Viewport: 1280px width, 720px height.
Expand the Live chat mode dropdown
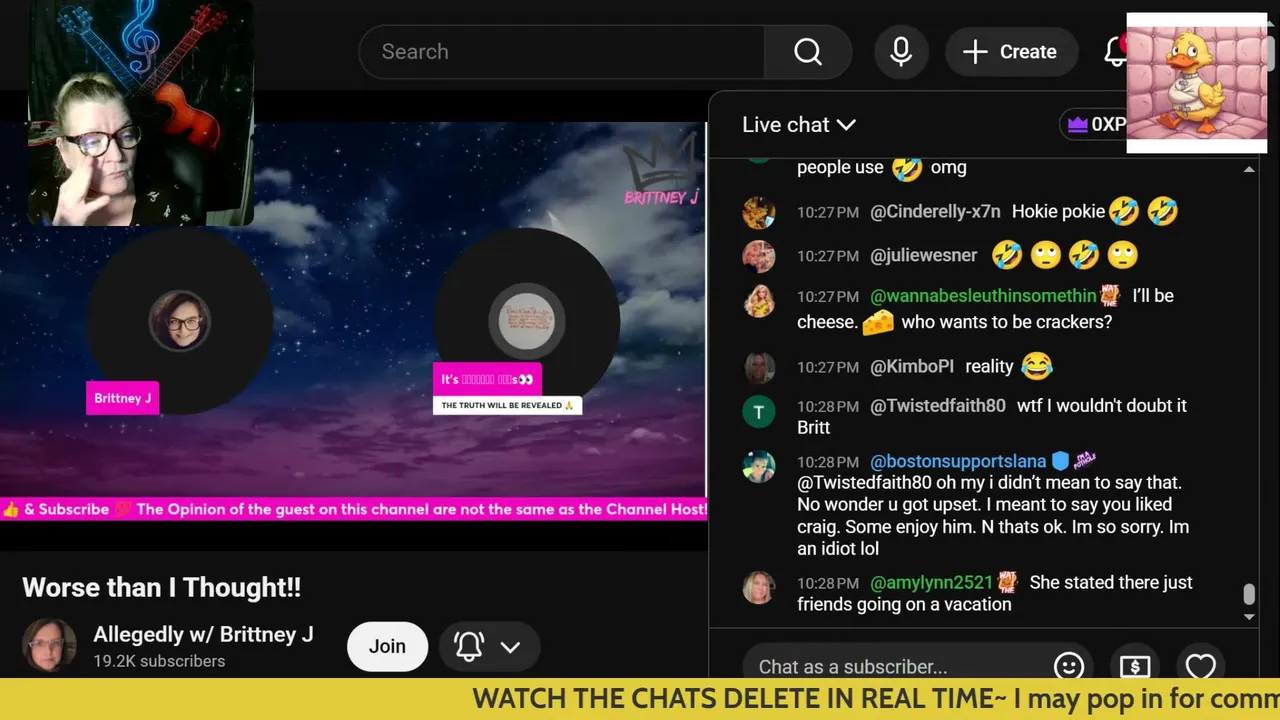tap(799, 125)
